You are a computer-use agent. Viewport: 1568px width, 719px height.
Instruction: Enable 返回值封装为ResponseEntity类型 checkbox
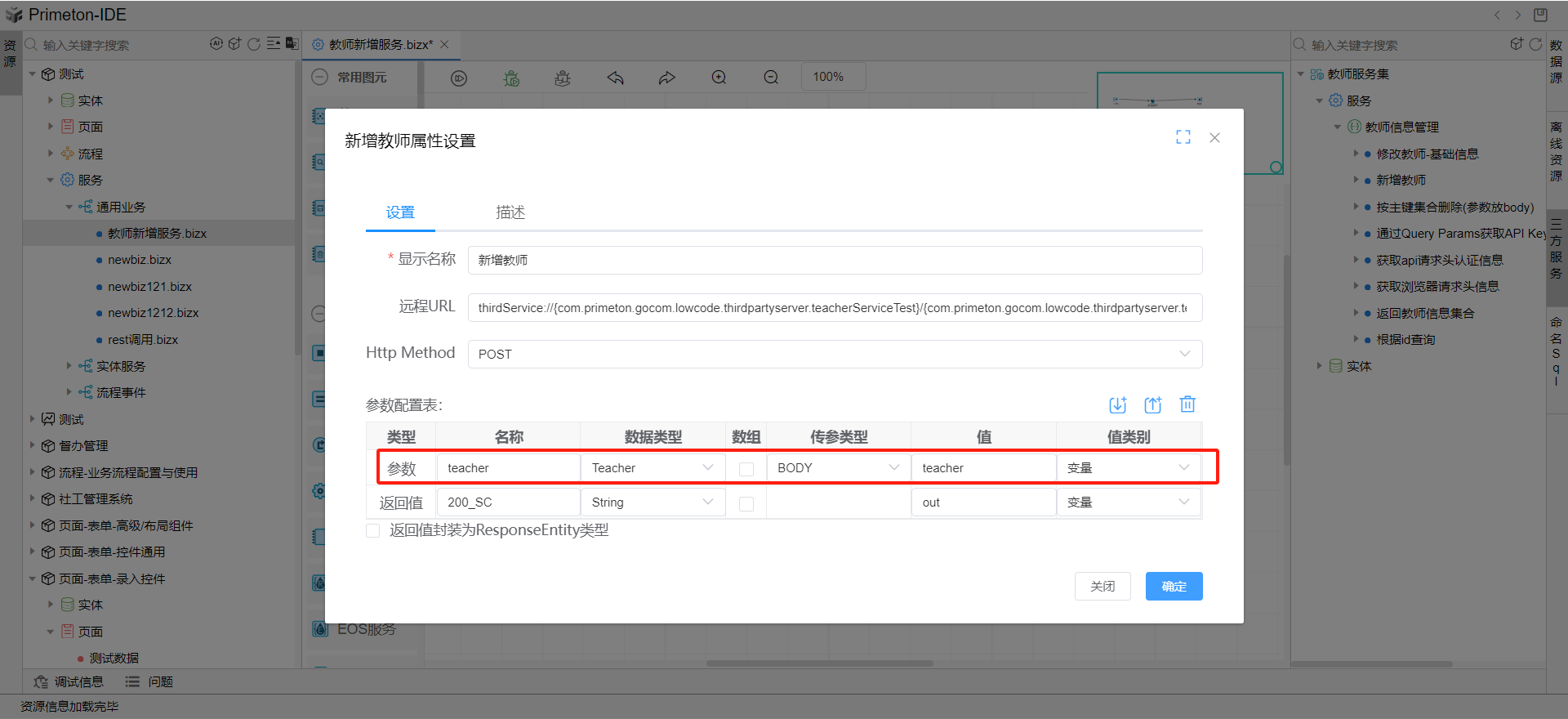tap(373, 531)
